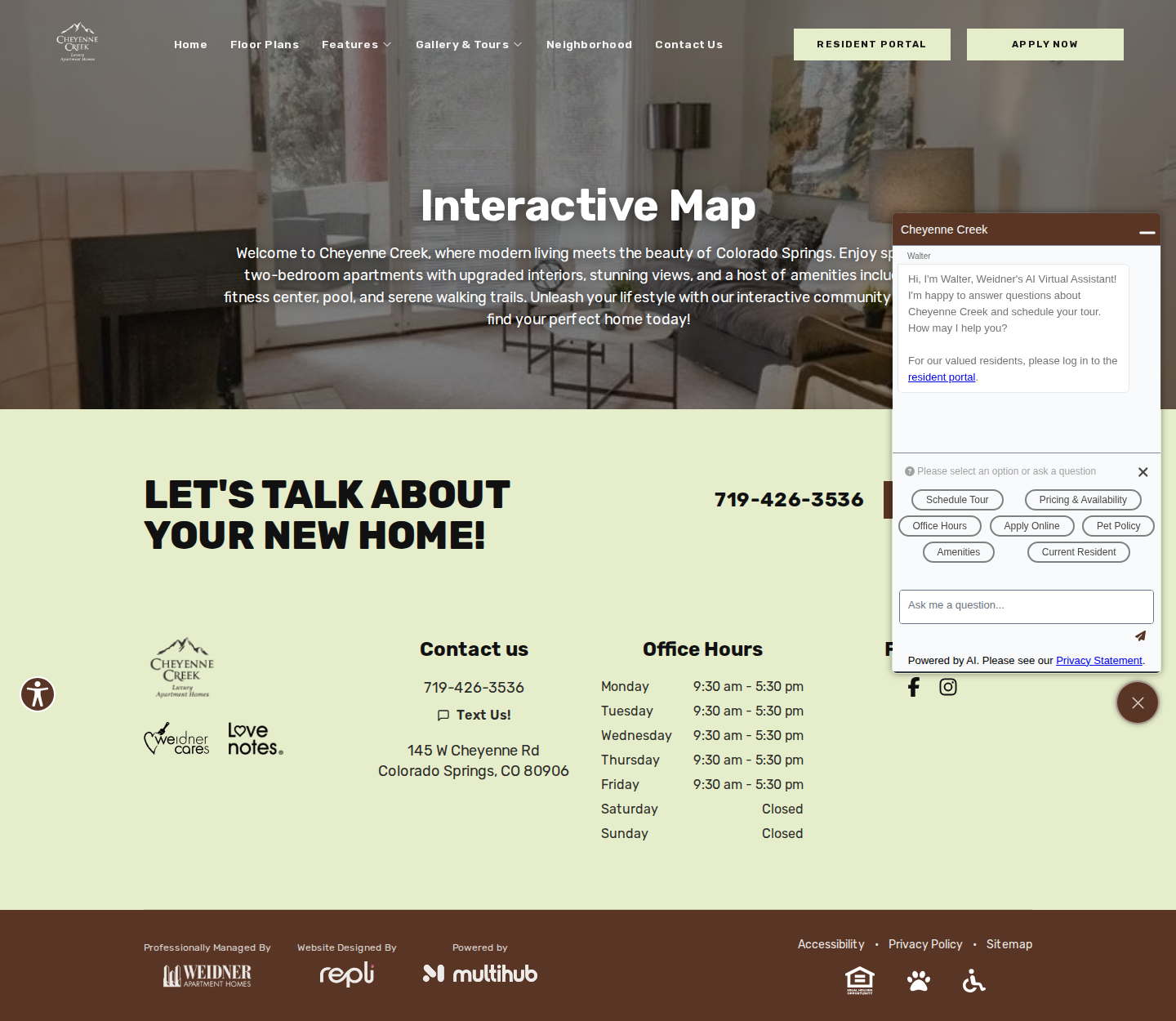Select the Pet Policy chat option

coord(1119,526)
